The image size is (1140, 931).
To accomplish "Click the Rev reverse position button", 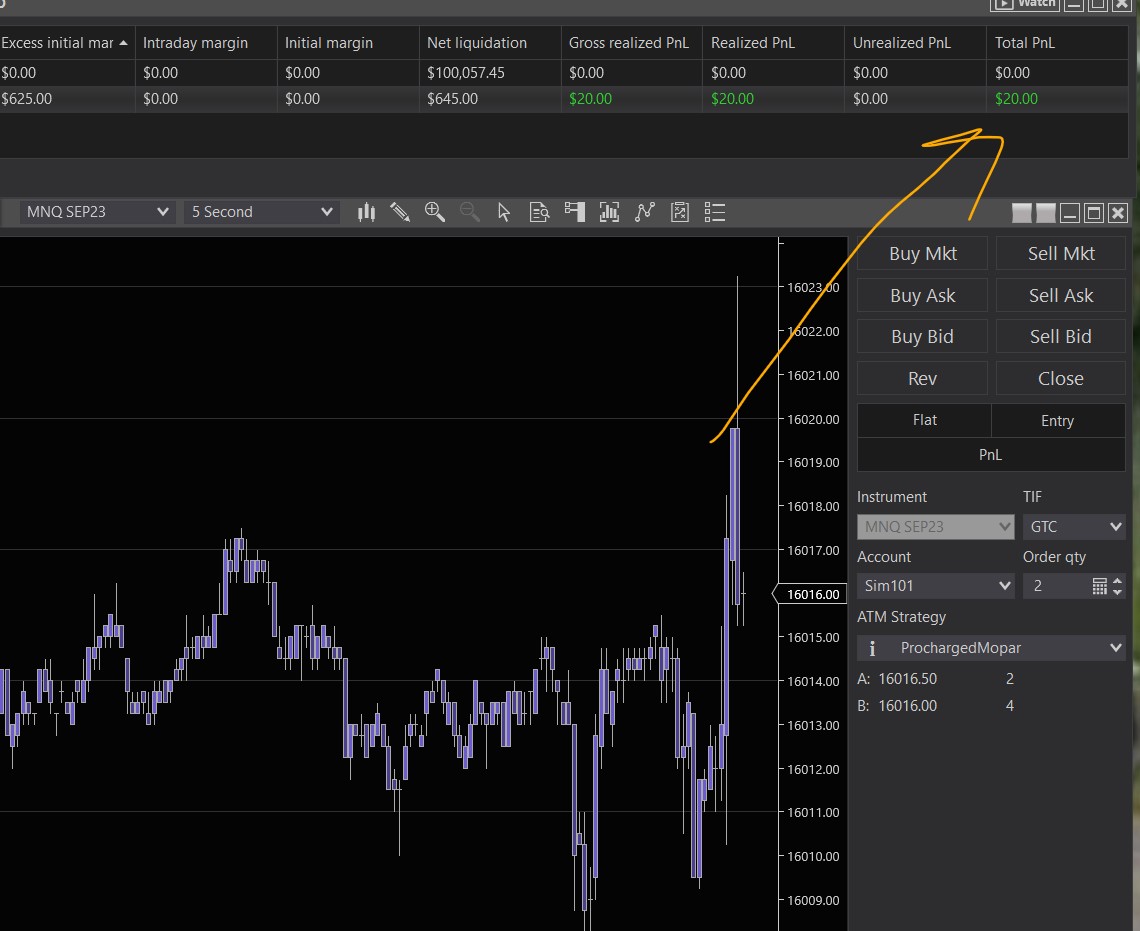I will pyautogui.click(x=922, y=378).
